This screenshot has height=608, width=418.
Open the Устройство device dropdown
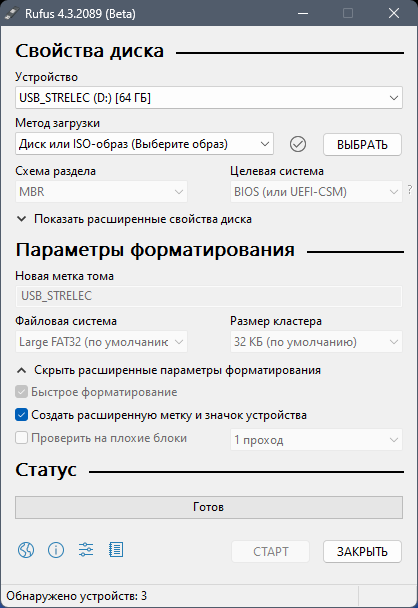[x=209, y=97]
